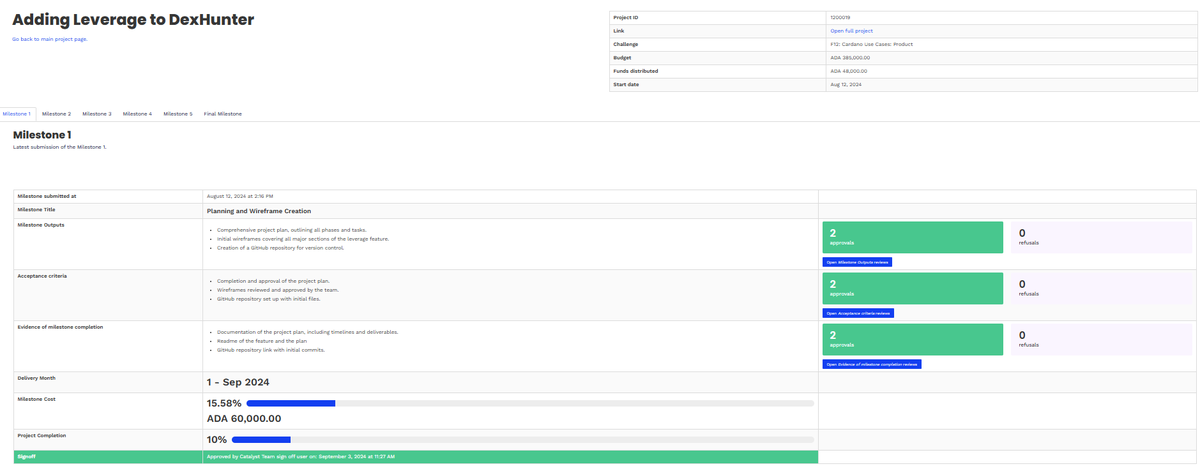Switch to the Milestone 3 tab

[97, 114]
